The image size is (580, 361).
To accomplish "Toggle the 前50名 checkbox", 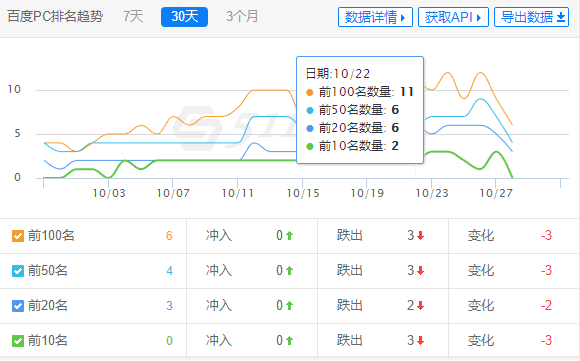I will 18,271.
